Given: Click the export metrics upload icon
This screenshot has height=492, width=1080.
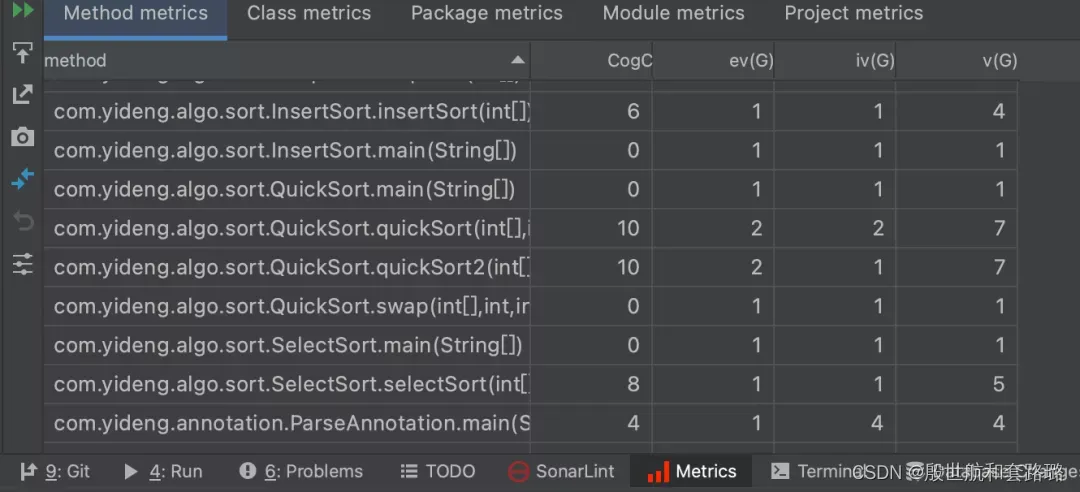Looking at the screenshot, I should coord(22,52).
